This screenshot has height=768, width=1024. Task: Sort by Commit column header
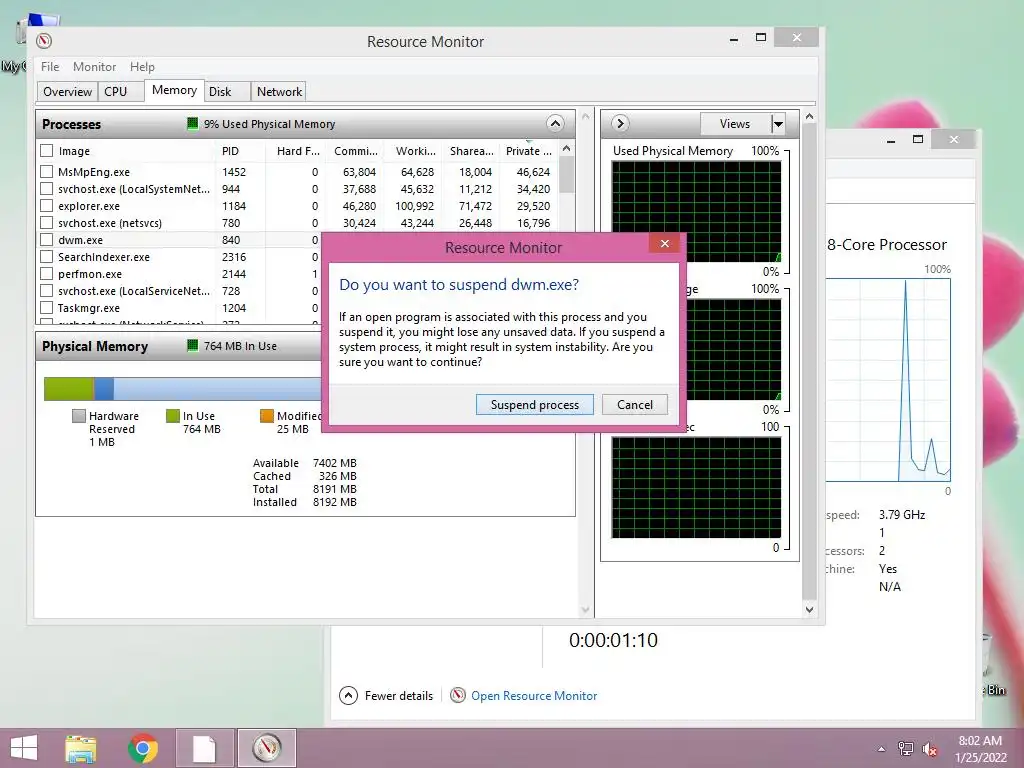[355, 151]
